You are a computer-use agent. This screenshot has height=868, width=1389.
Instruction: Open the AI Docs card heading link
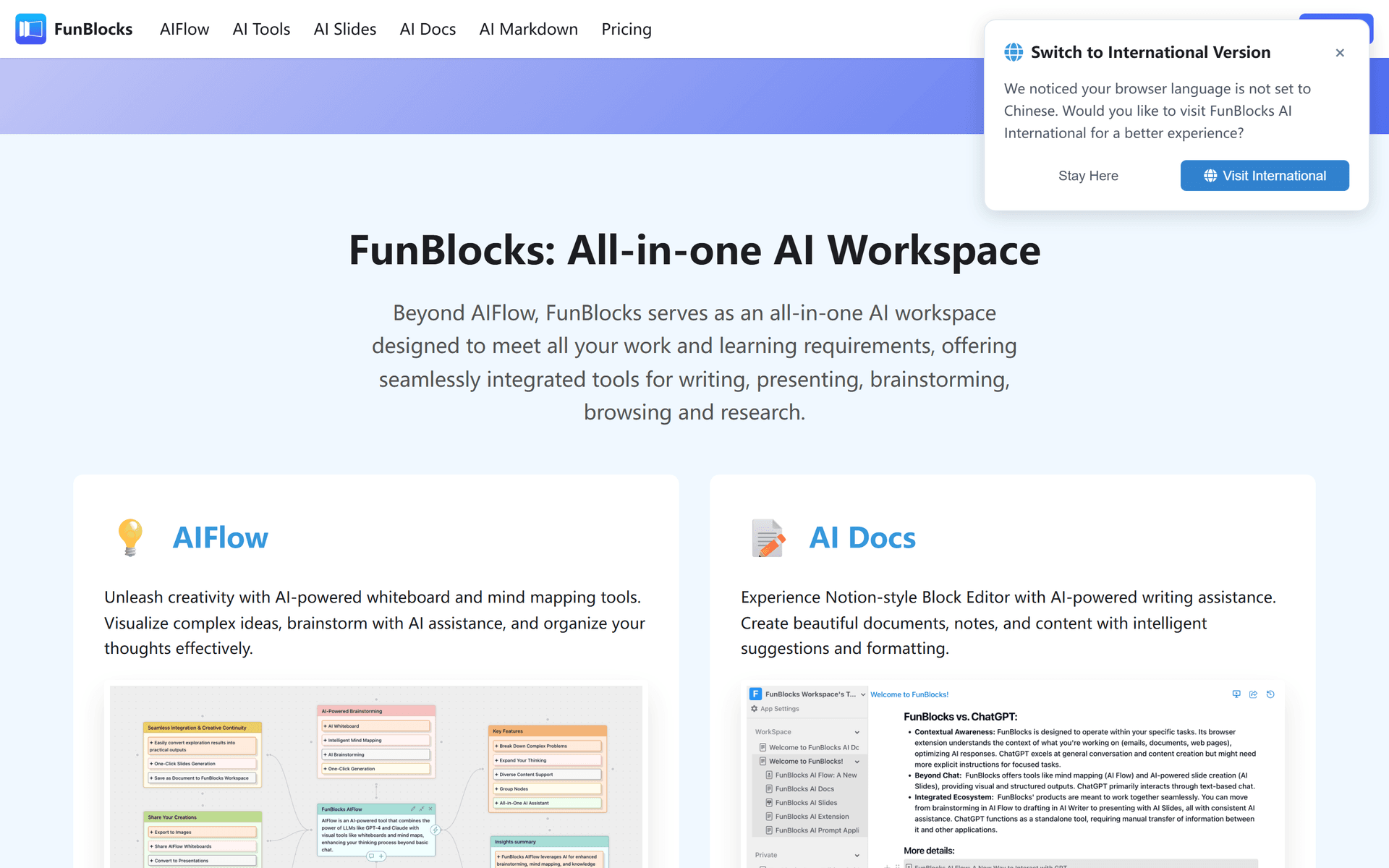862,537
